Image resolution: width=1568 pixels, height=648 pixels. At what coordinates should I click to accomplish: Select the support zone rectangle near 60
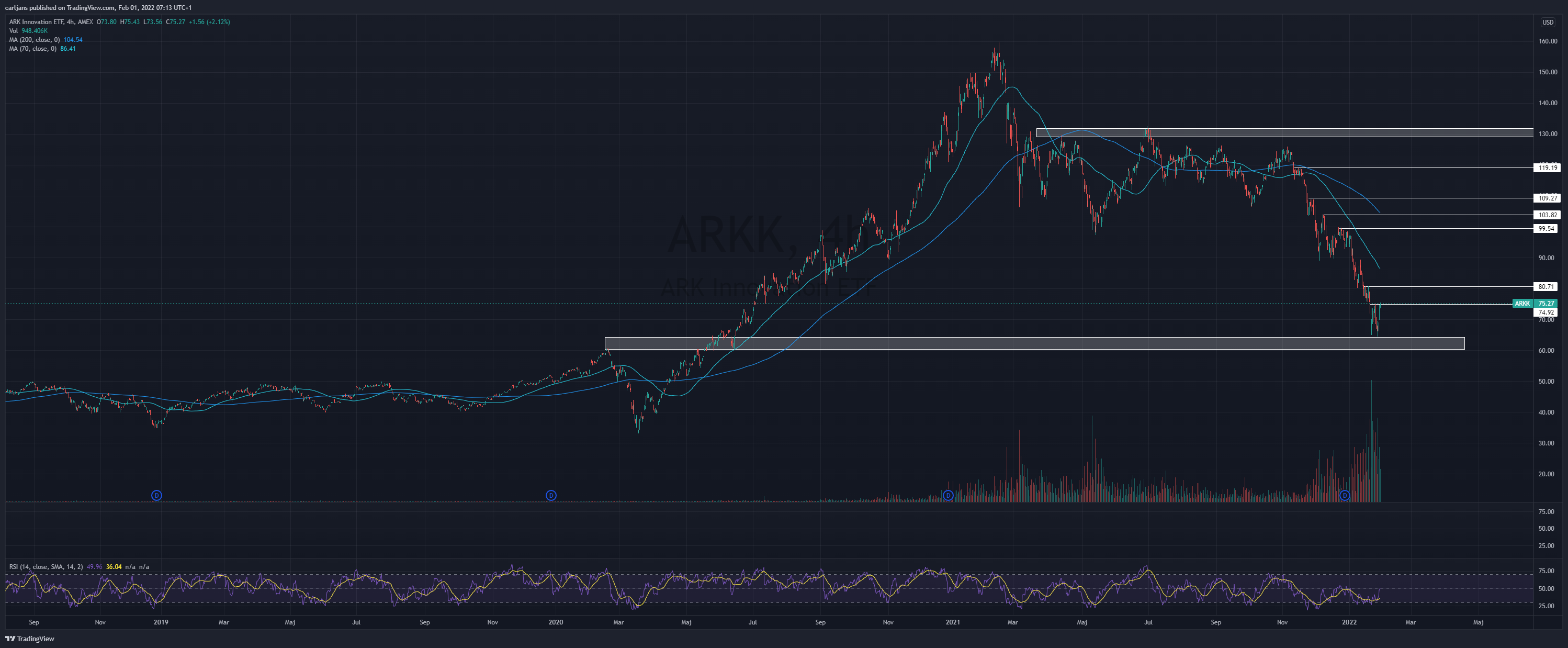coord(1035,343)
